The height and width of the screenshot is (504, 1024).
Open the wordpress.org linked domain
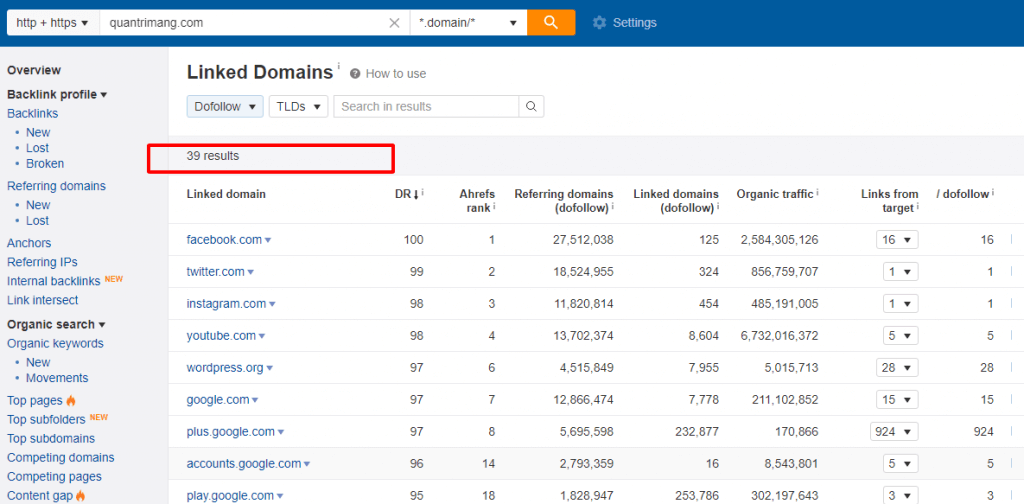[225, 368]
